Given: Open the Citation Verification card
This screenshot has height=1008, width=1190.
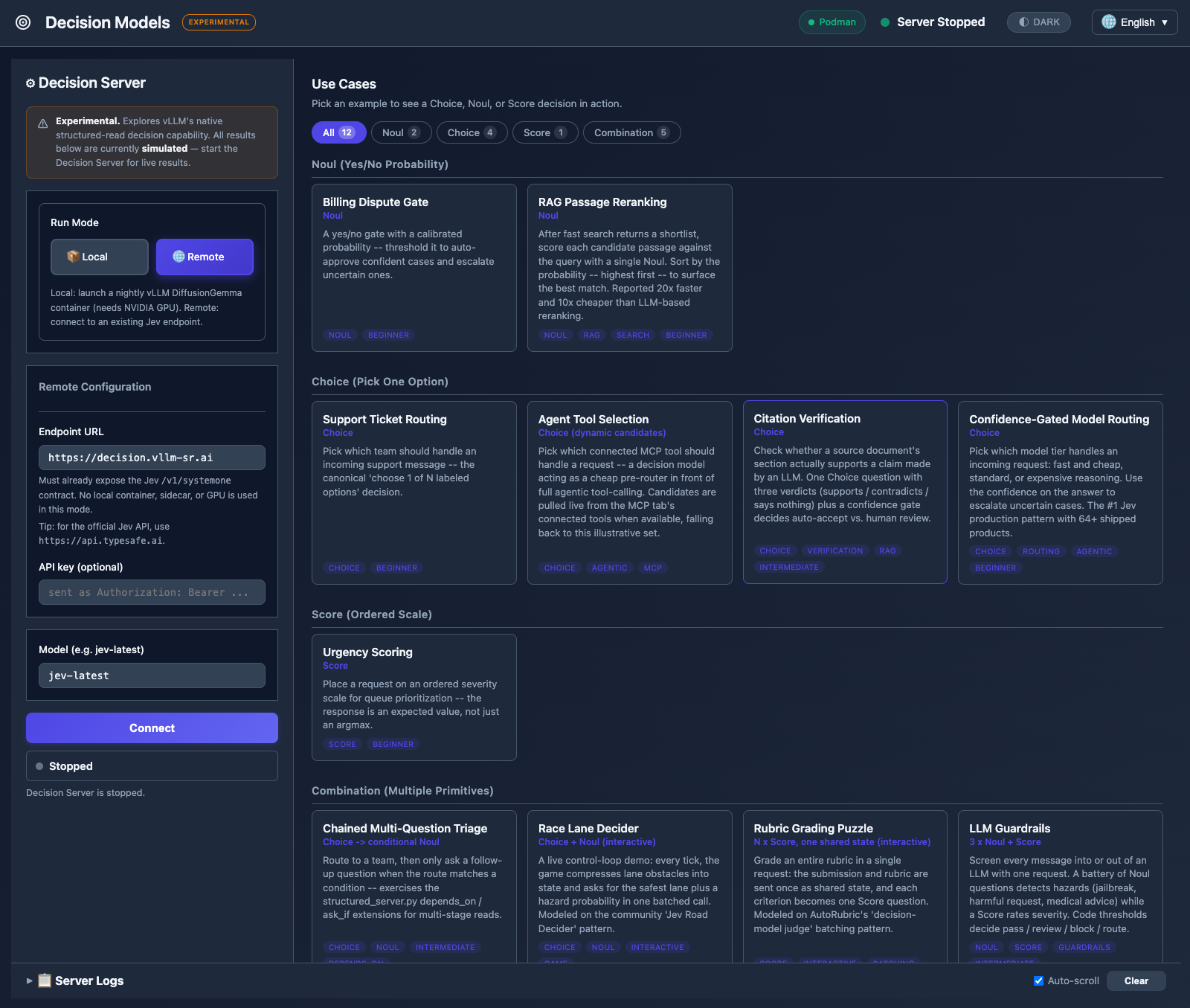Looking at the screenshot, I should (x=845, y=492).
